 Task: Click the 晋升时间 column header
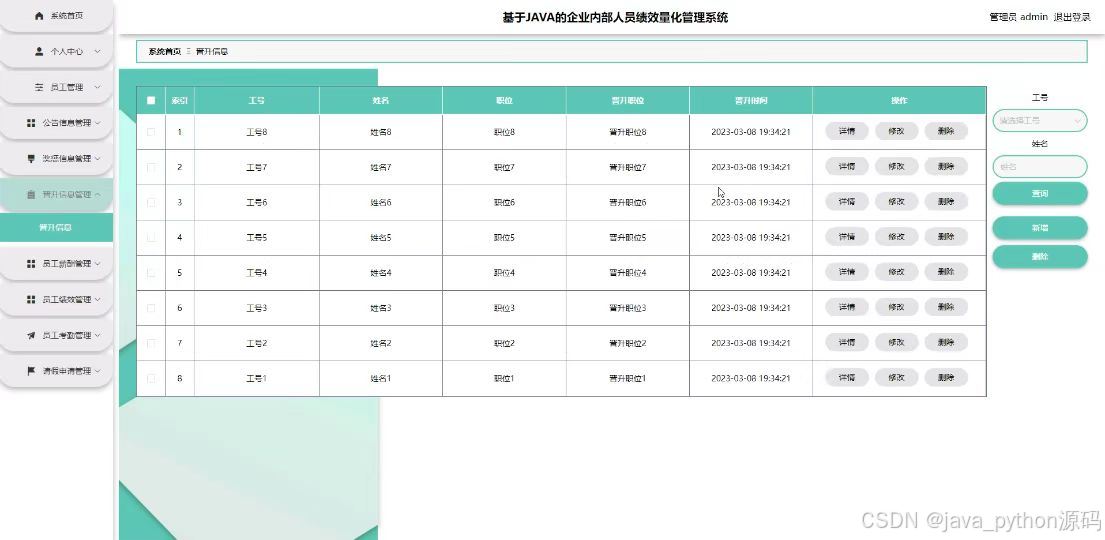coord(751,101)
